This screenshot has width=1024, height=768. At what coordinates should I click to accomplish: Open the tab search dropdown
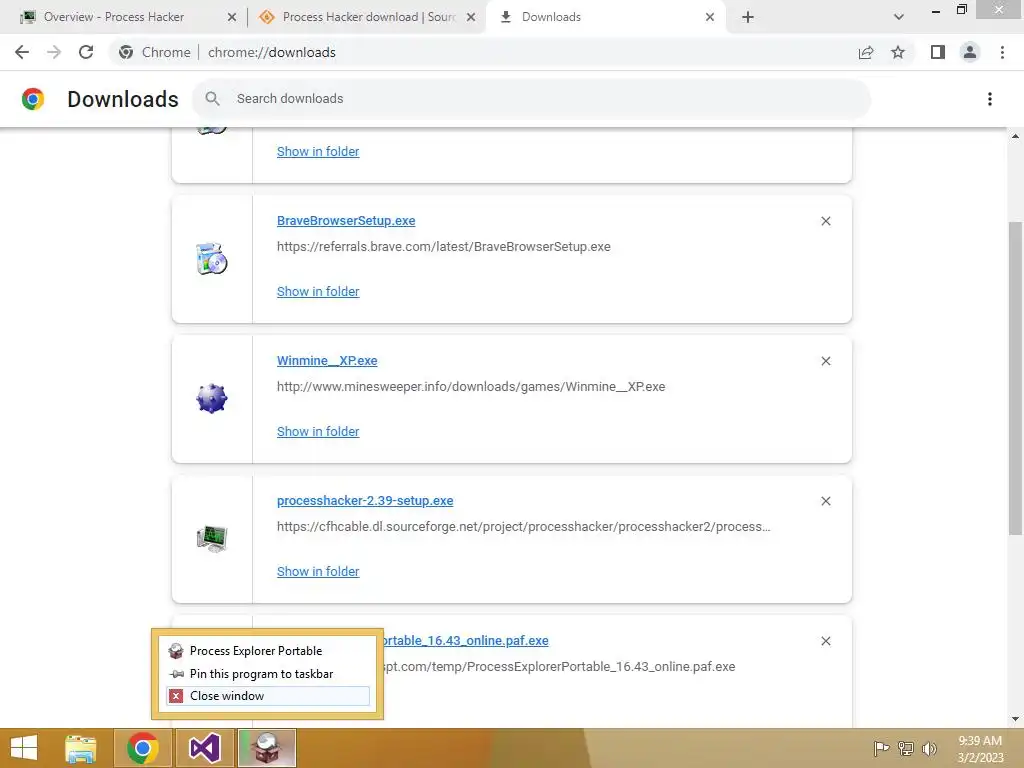[x=899, y=17]
